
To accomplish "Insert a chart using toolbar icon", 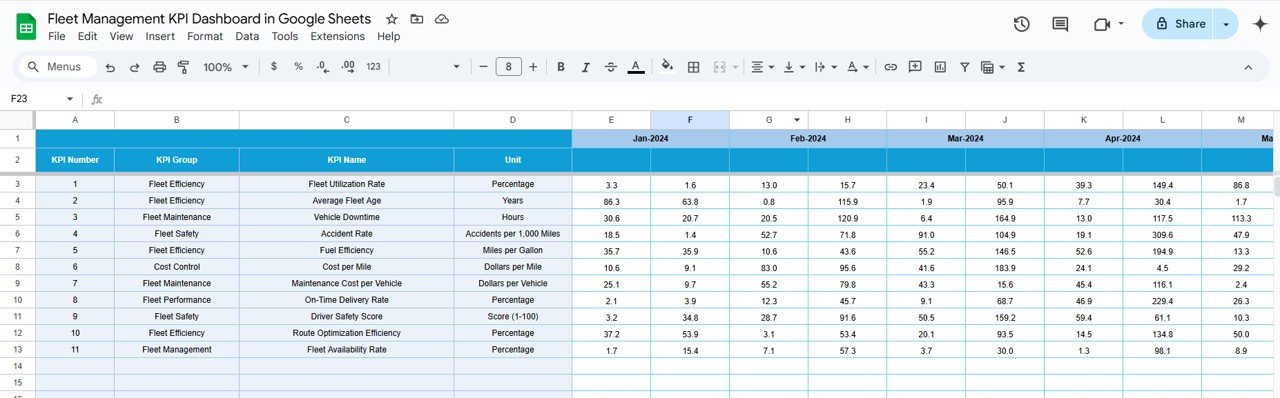I will [x=940, y=67].
